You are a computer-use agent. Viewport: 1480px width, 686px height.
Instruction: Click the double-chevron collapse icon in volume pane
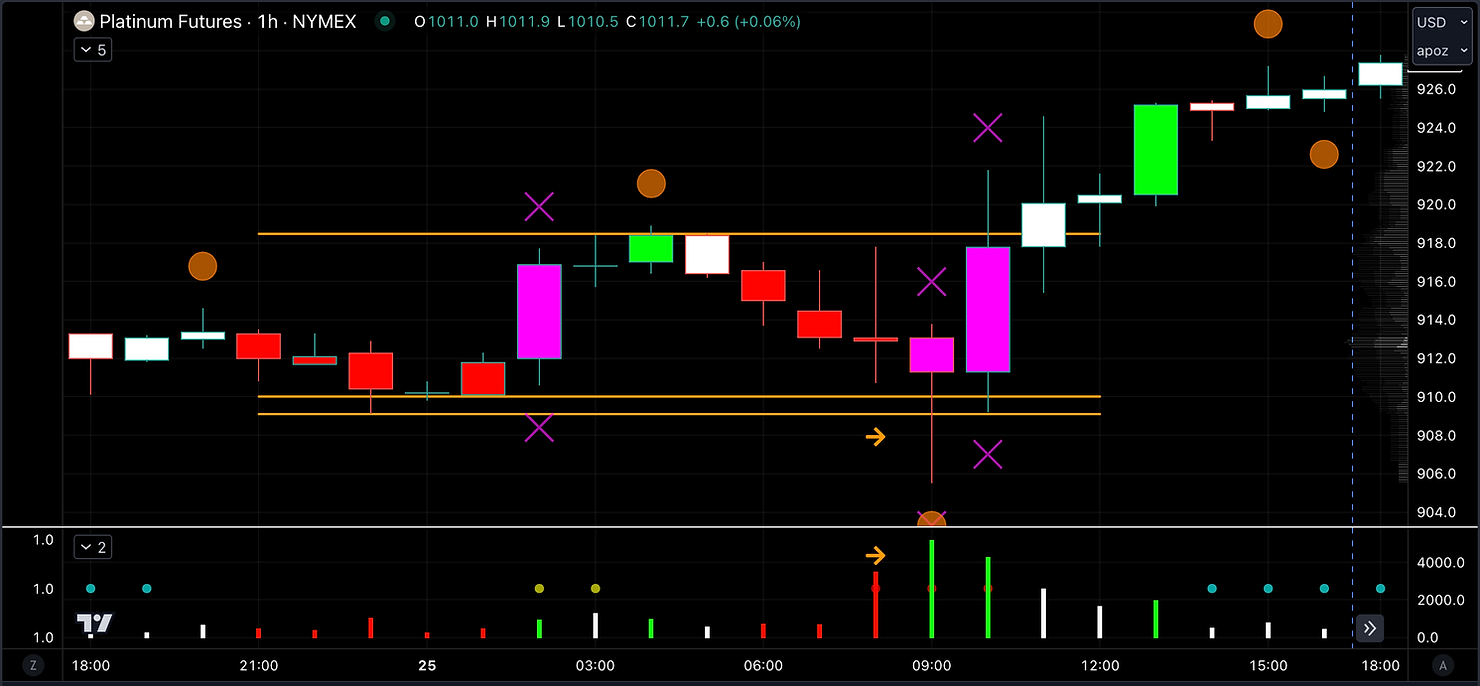point(1370,627)
